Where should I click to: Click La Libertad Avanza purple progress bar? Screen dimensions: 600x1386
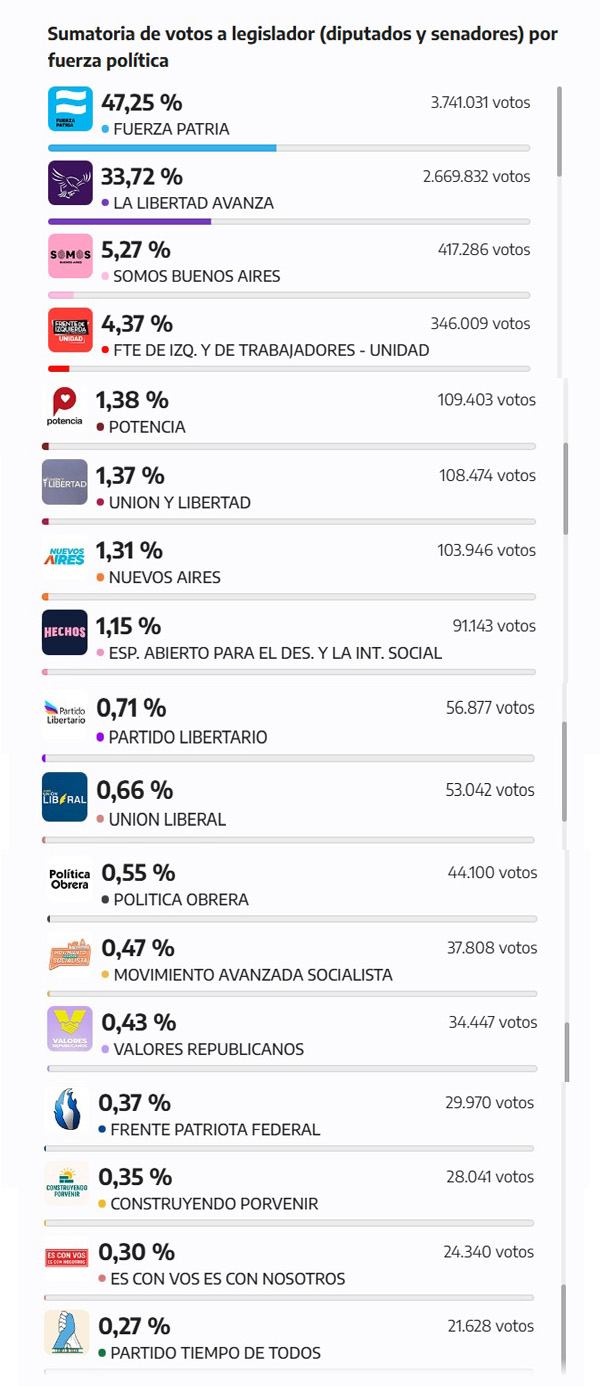tap(130, 221)
